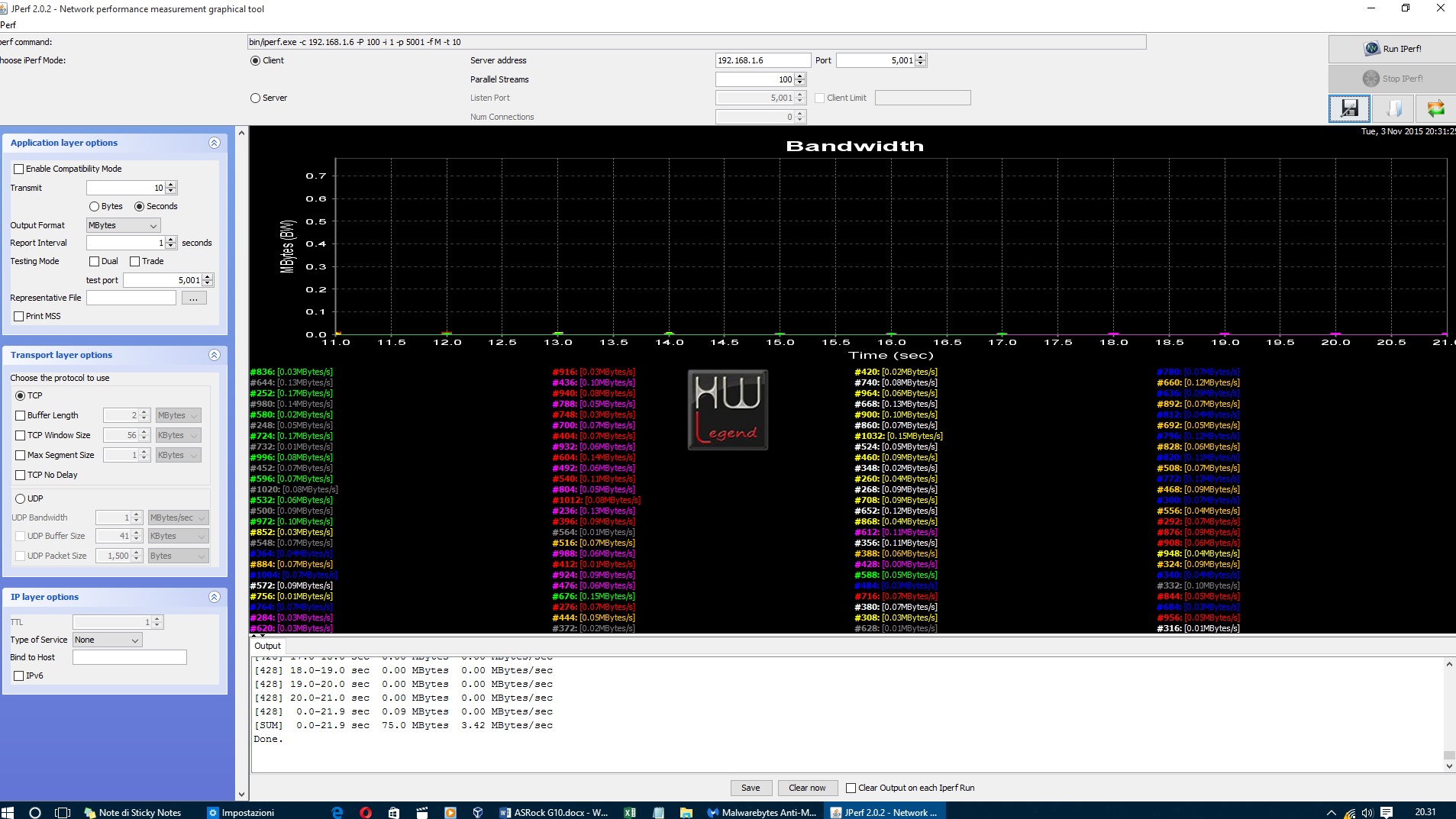This screenshot has width=1456, height=819.
Task: Collapse the Application layer options panel
Action: click(x=215, y=143)
